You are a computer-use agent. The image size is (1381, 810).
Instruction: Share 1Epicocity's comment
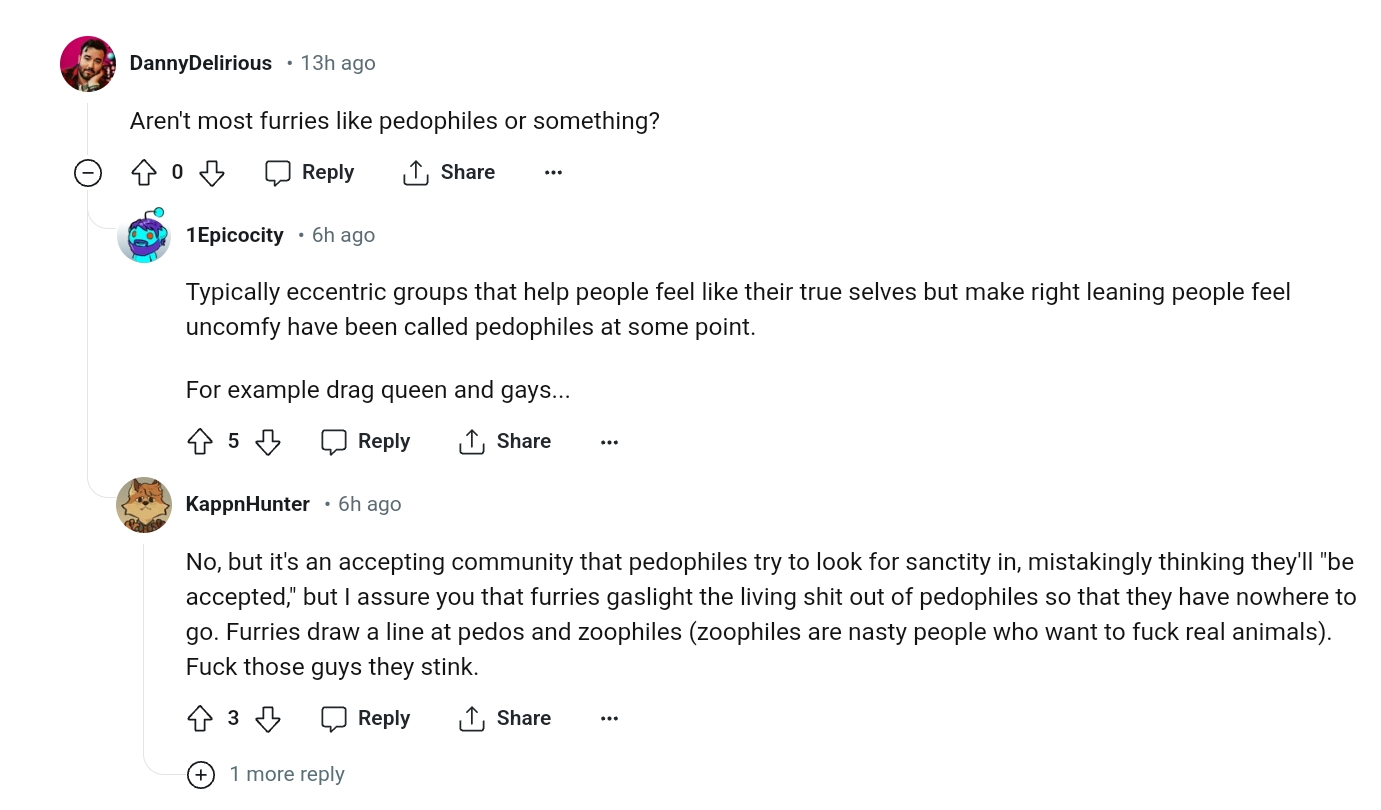[505, 442]
